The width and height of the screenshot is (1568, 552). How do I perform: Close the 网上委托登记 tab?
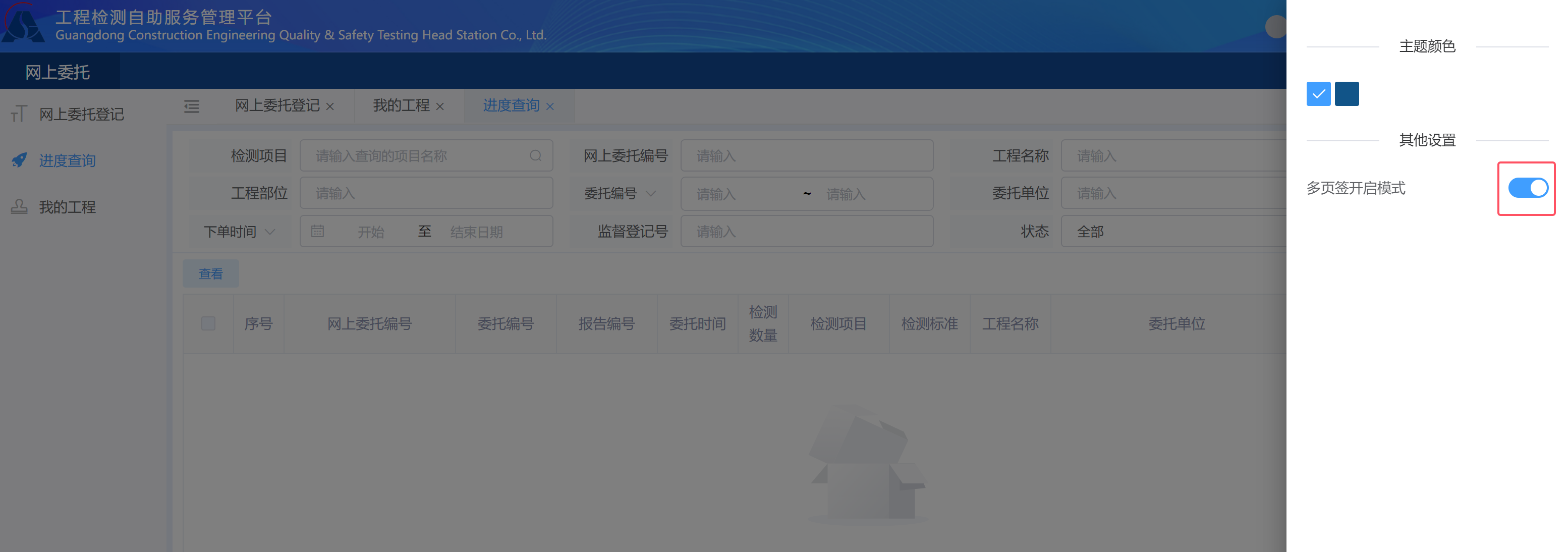point(330,106)
